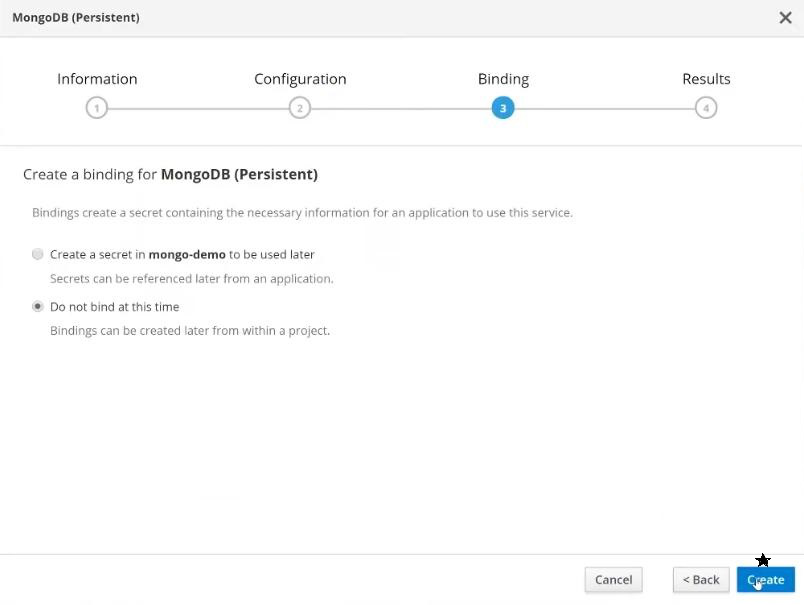Image resolution: width=804 pixels, height=605 pixels.
Task: Select Create a secret in mongo-demo radio
Action: (37, 254)
